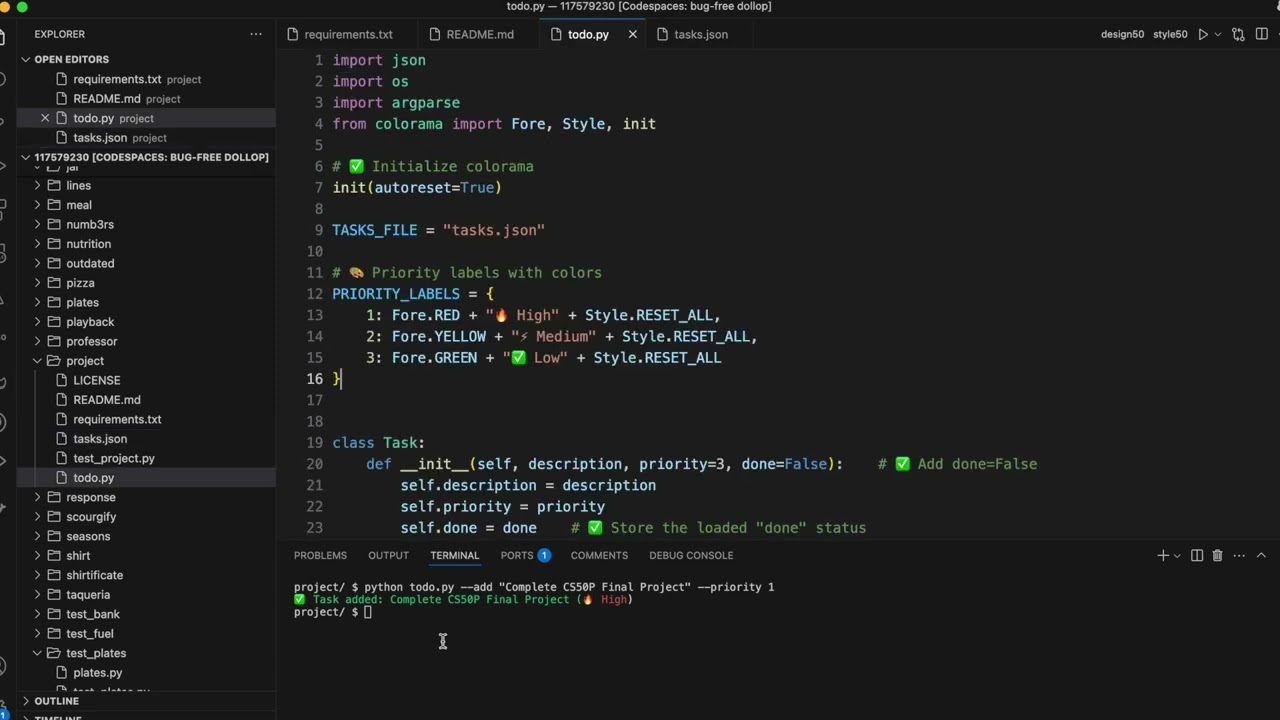Split the terminal pane
Screen dimensions: 1280x720
click(1197, 555)
